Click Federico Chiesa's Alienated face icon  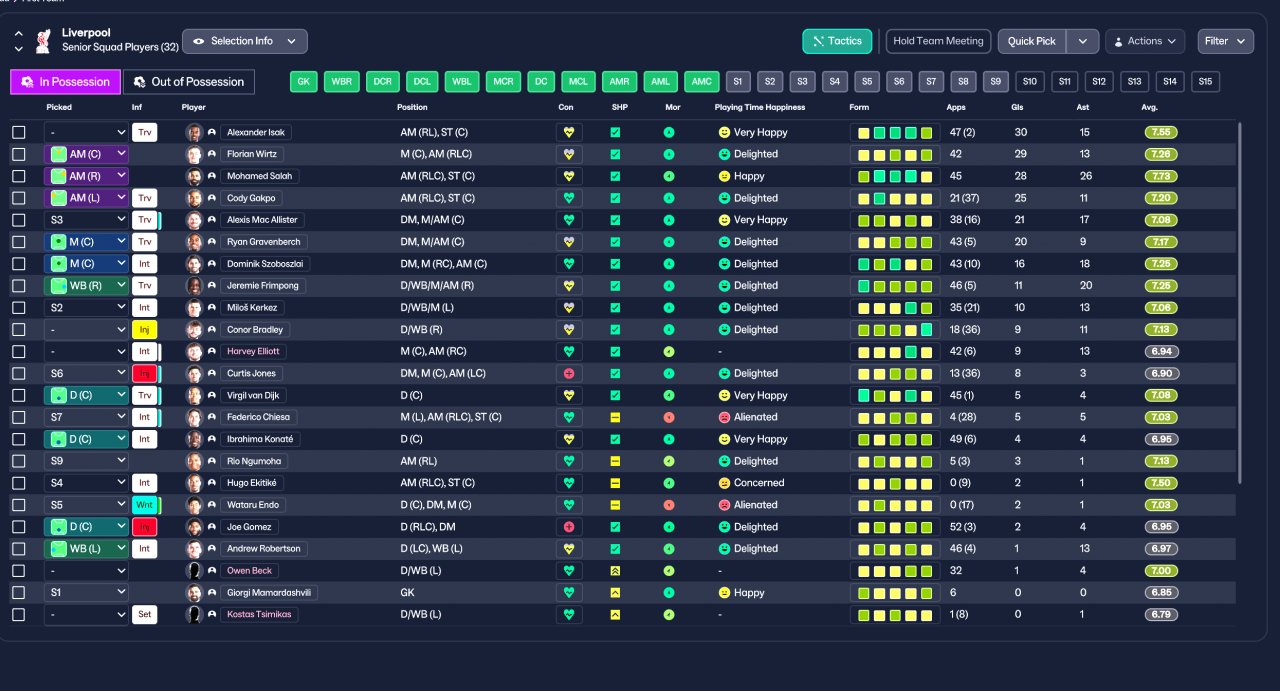pyautogui.click(x=724, y=417)
